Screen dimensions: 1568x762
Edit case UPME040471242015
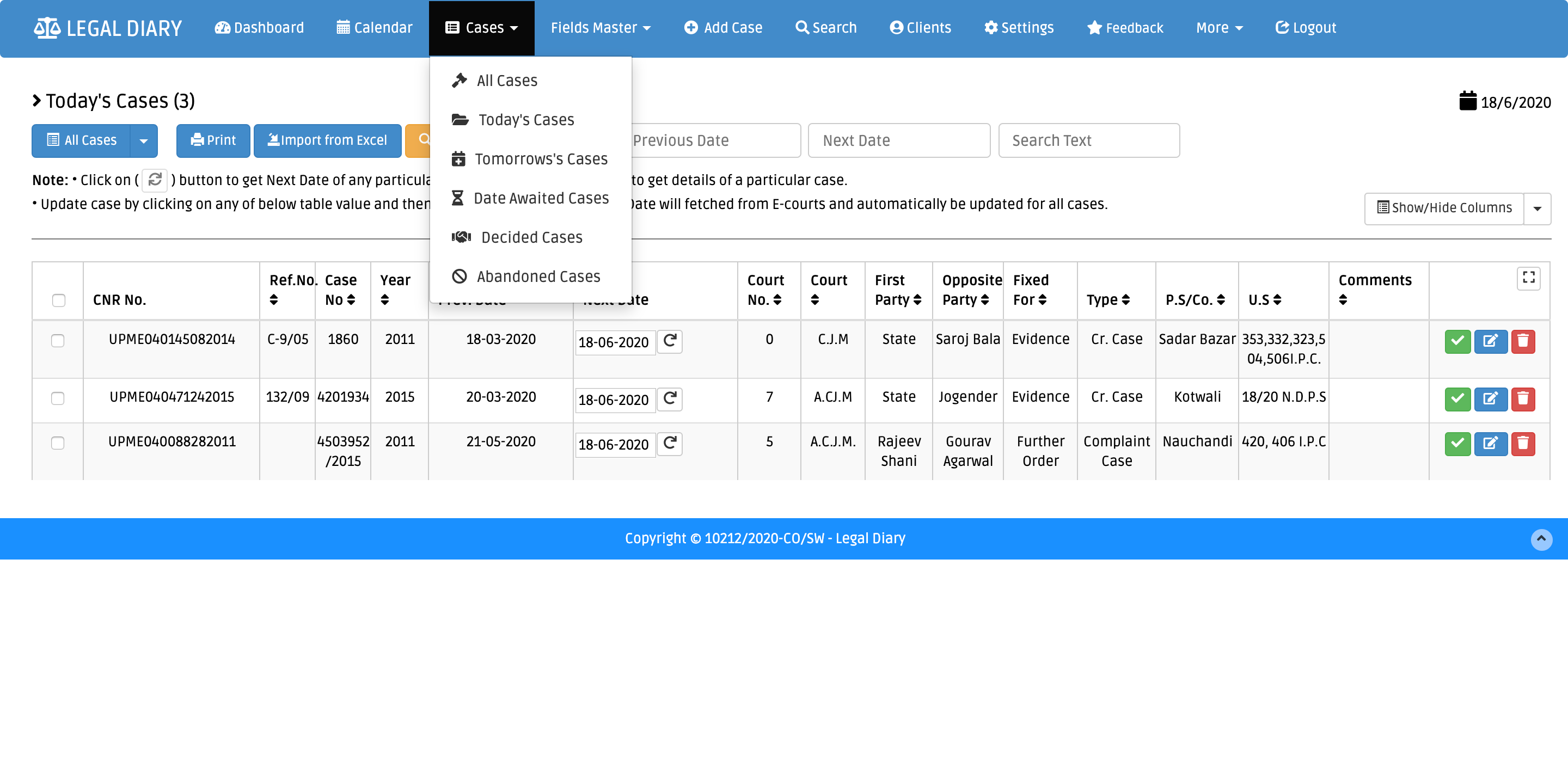point(1490,400)
